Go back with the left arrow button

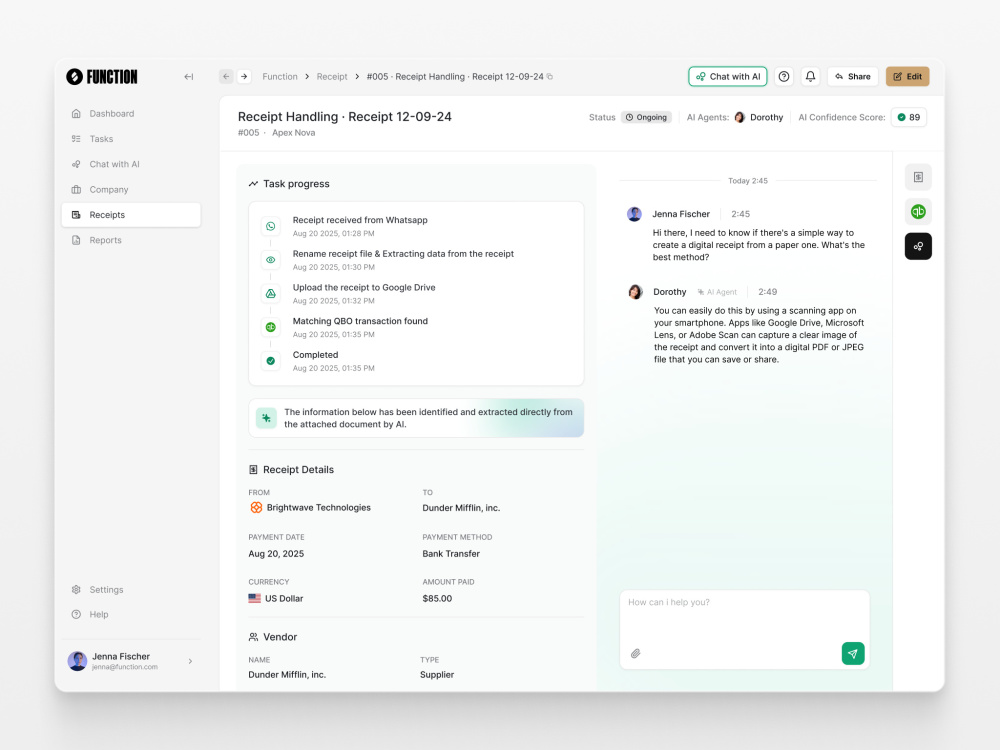226,77
